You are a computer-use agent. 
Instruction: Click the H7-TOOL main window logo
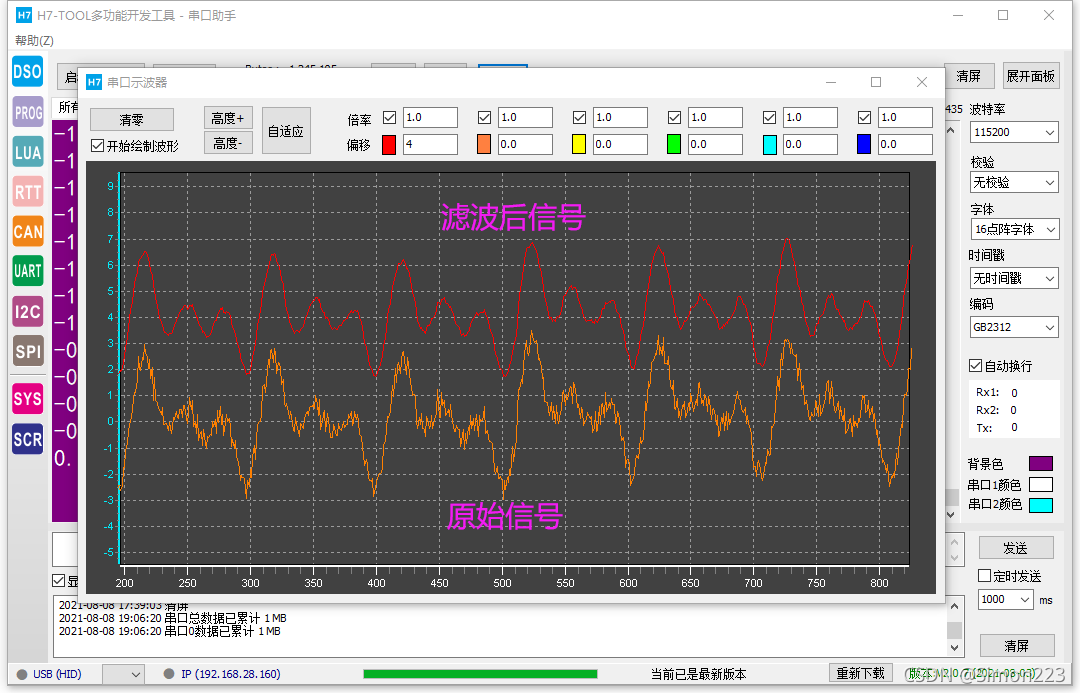[24, 15]
